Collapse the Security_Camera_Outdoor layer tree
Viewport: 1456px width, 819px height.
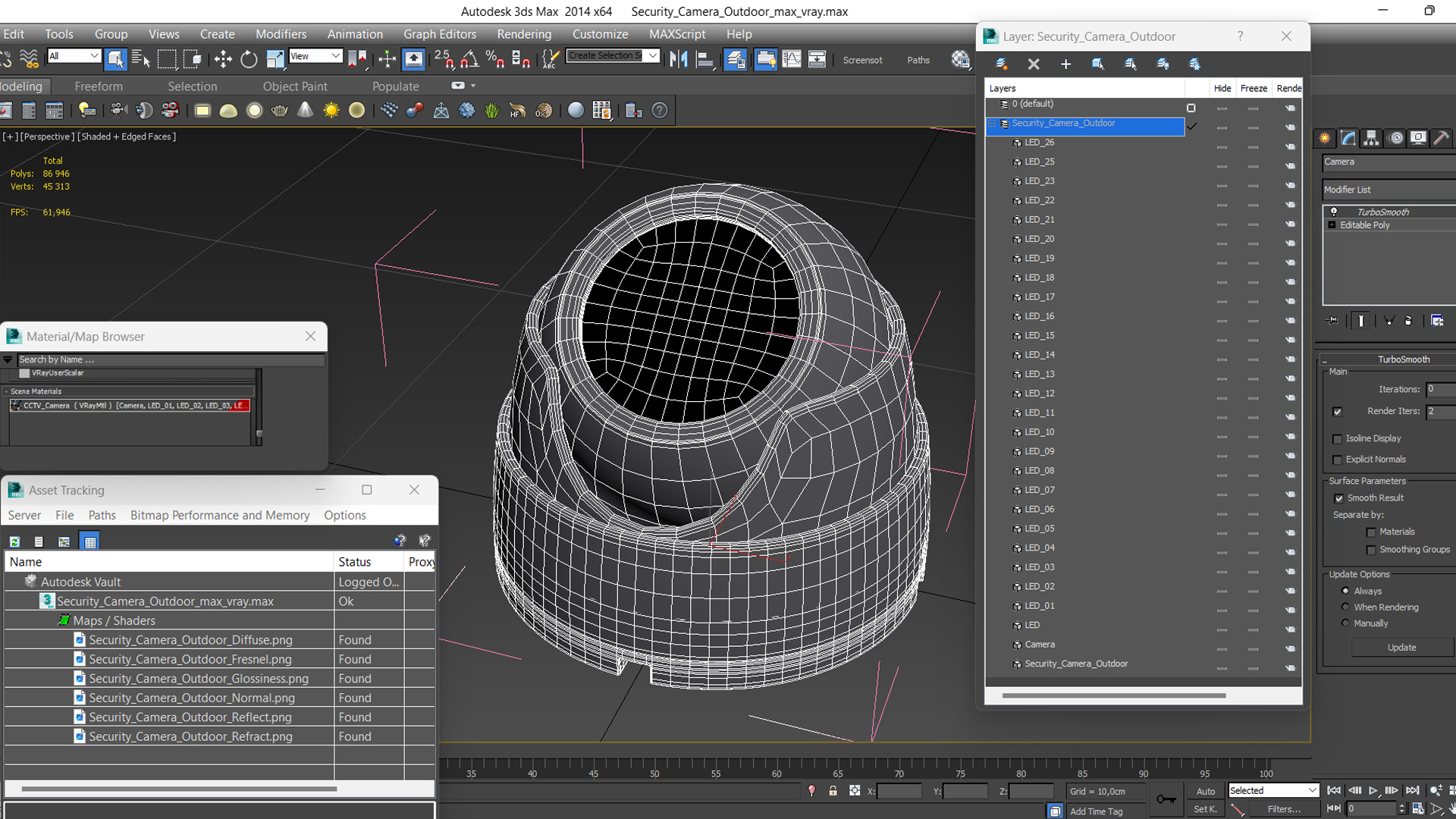click(x=991, y=124)
